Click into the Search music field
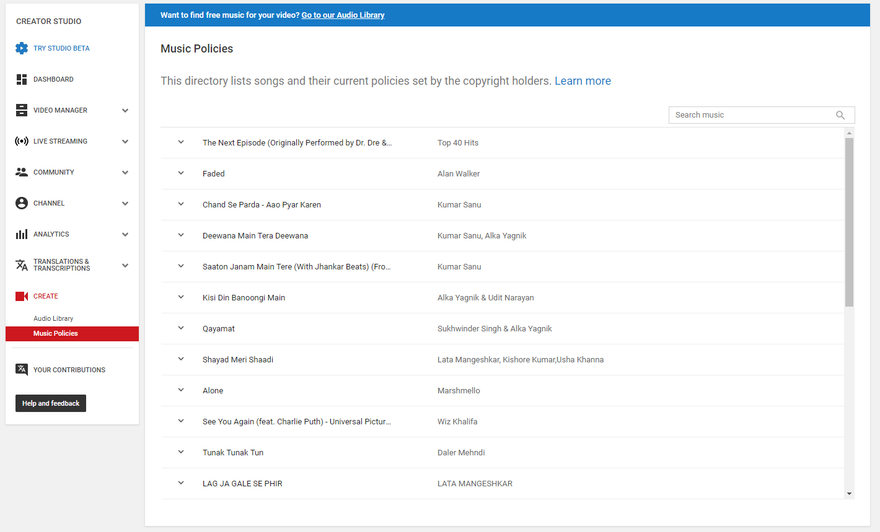The height and width of the screenshot is (532, 880). tap(752, 115)
